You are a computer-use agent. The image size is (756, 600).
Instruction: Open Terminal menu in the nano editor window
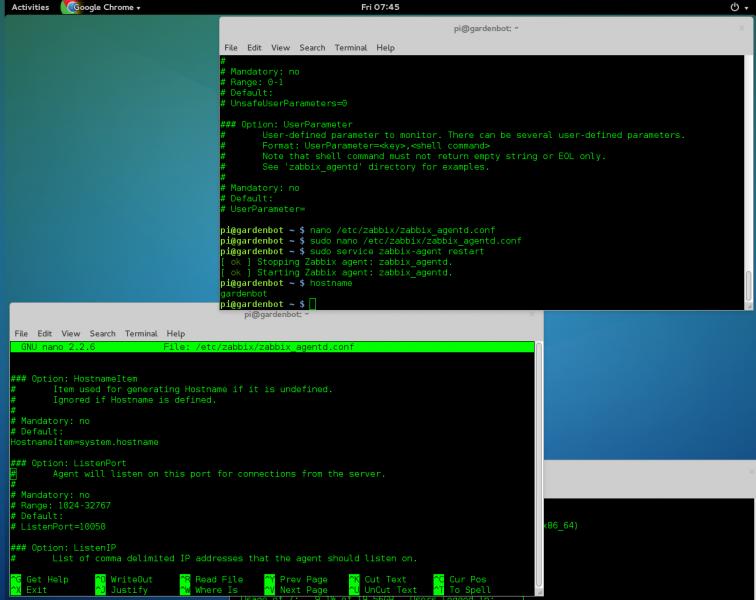(x=141, y=333)
